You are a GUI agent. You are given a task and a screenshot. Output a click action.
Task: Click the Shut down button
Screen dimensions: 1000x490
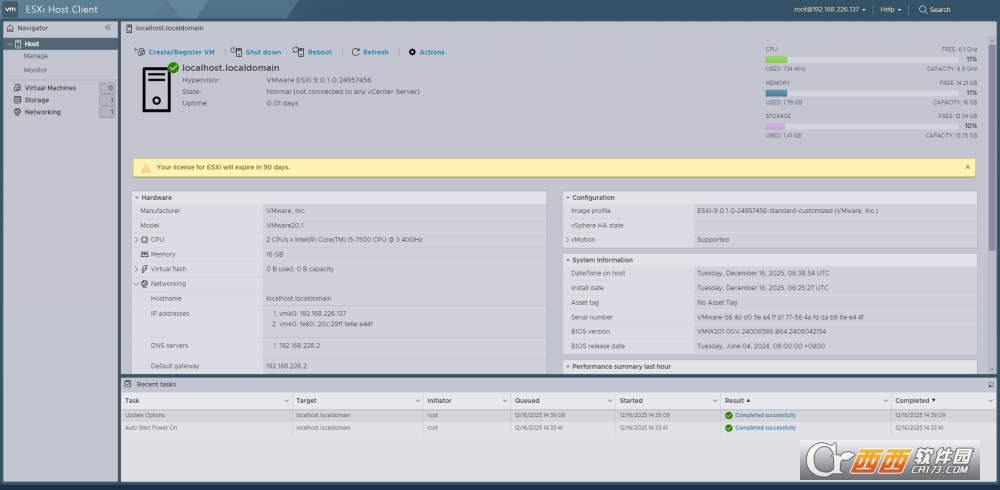tap(256, 52)
